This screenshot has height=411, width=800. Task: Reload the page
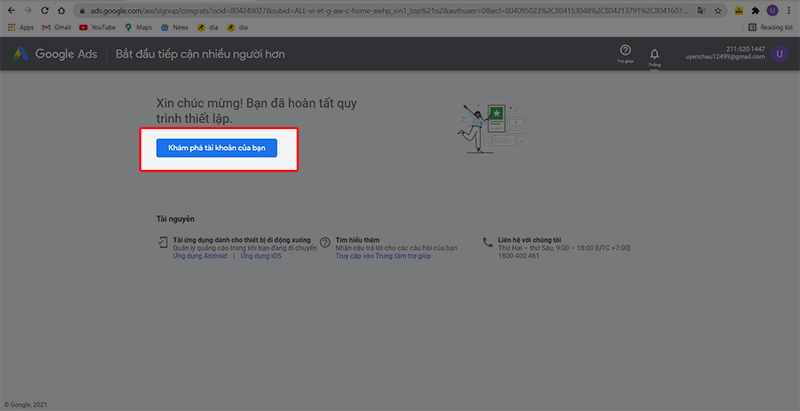pos(42,10)
